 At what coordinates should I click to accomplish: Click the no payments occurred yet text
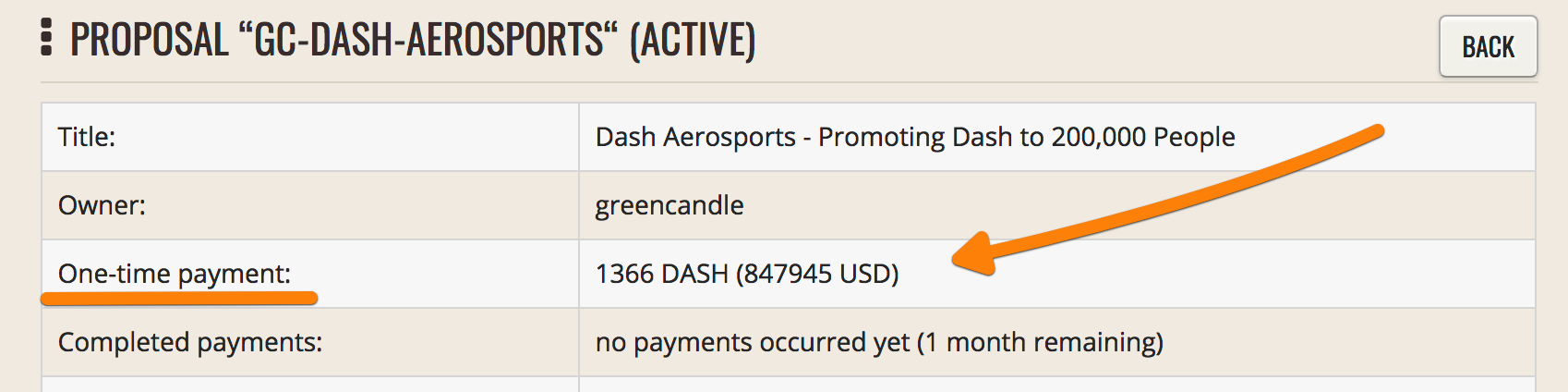click(753, 342)
